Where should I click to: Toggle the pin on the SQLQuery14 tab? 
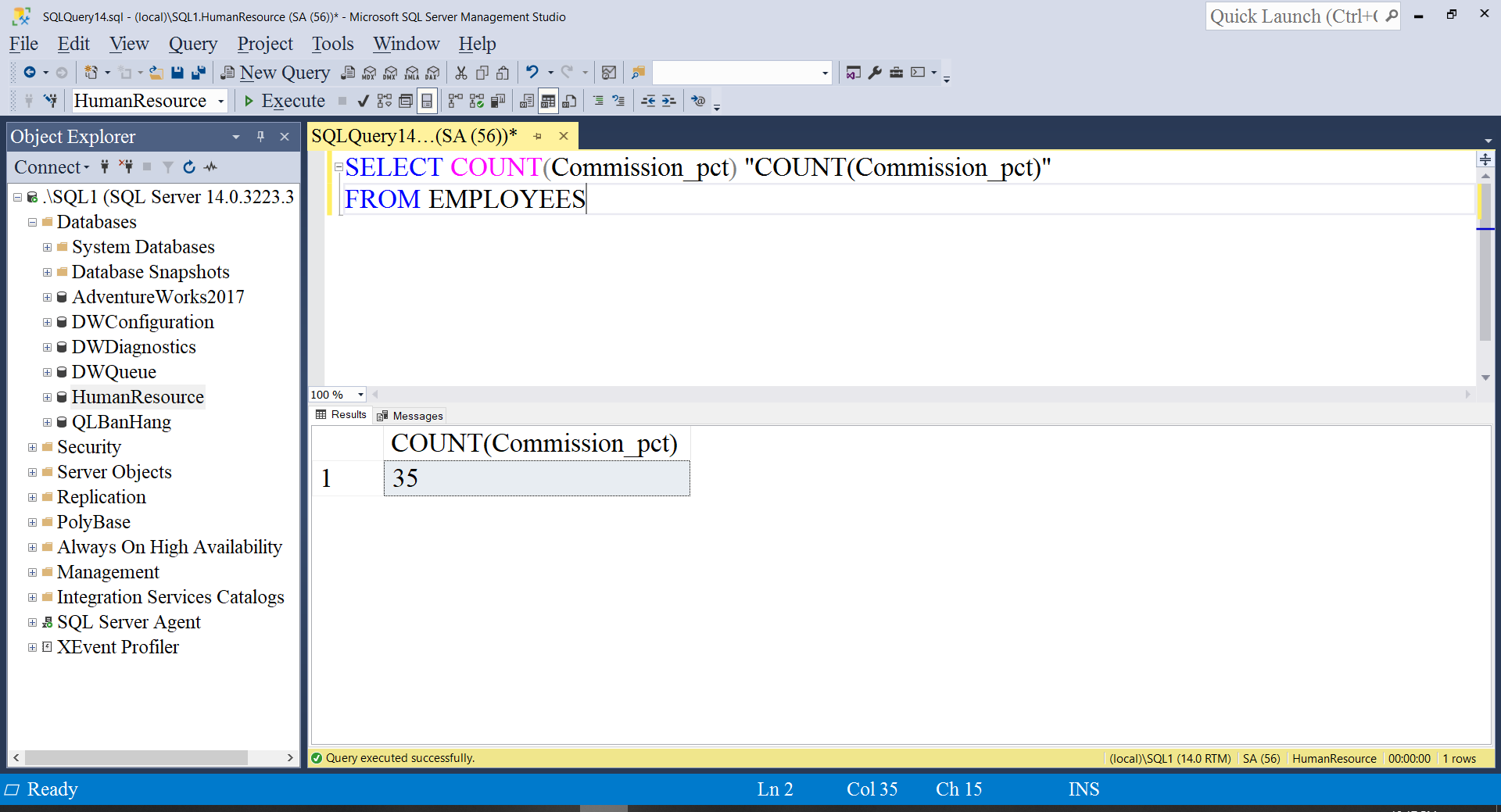pos(538,136)
